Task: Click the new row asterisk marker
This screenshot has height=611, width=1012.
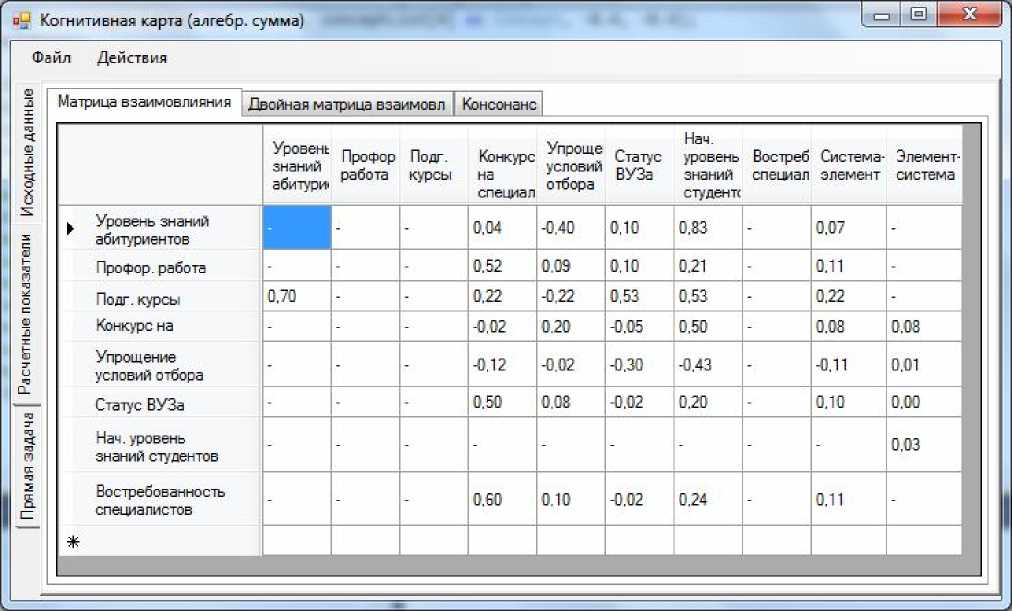Action: [x=70, y=541]
